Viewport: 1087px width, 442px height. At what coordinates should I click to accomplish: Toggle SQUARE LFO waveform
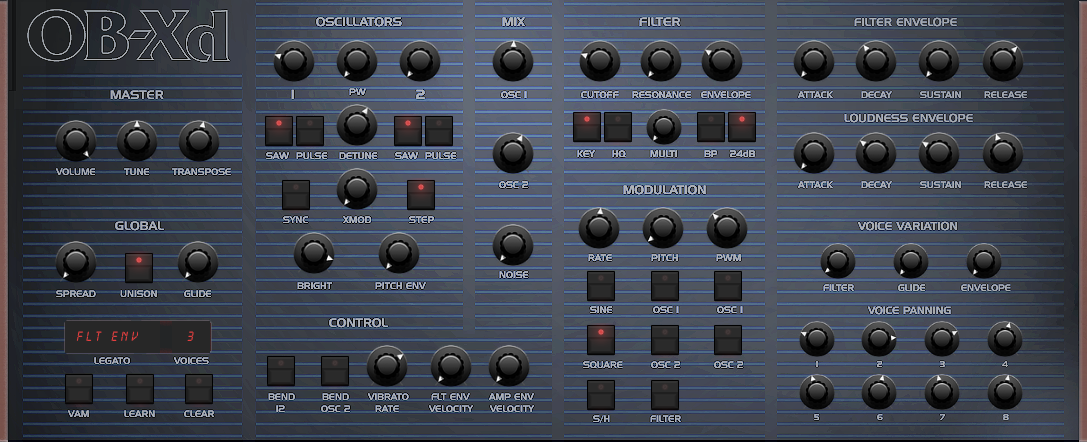(600, 339)
